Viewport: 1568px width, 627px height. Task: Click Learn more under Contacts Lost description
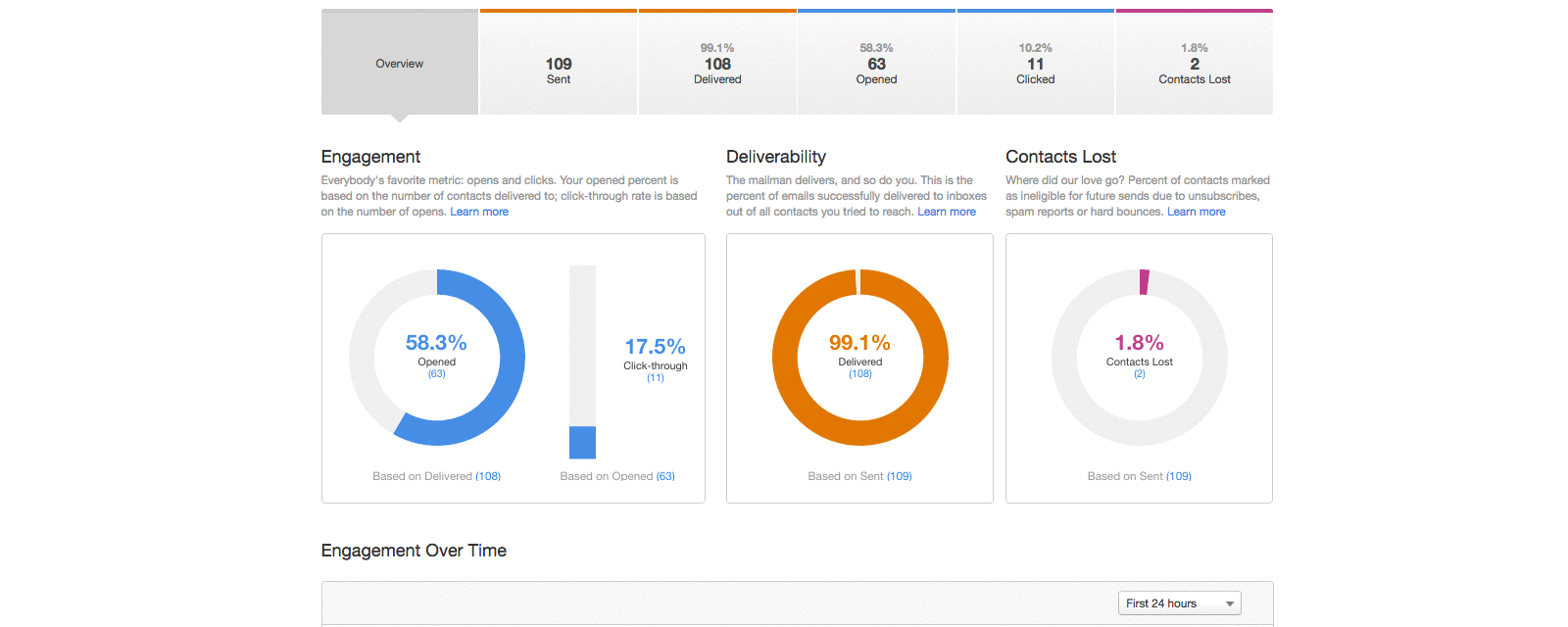1197,212
